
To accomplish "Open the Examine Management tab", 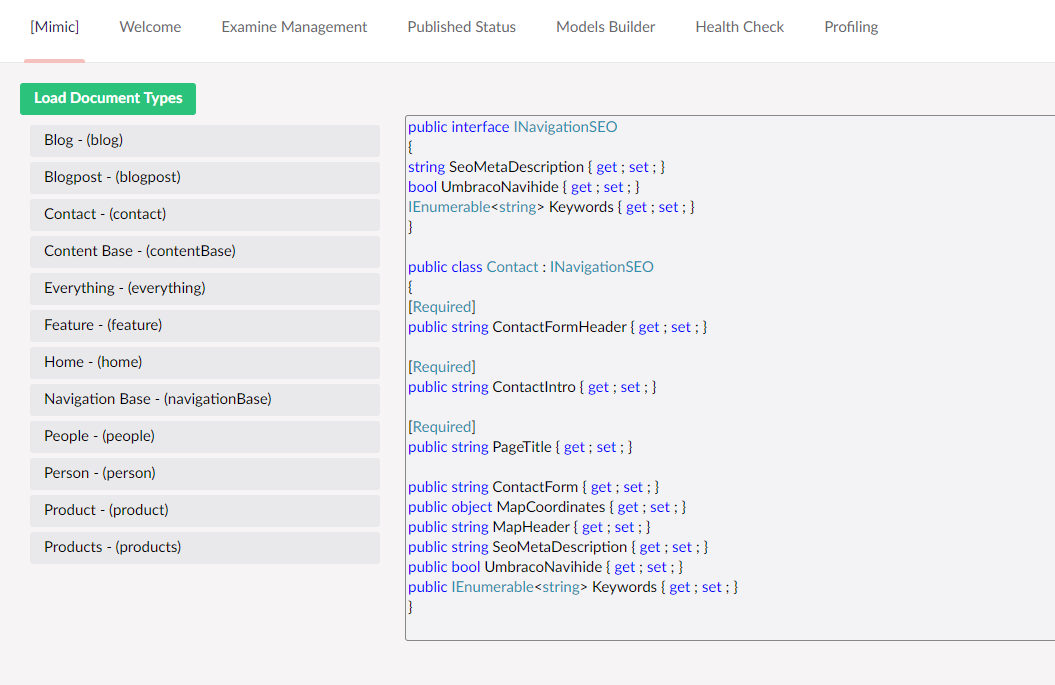I will (x=294, y=27).
